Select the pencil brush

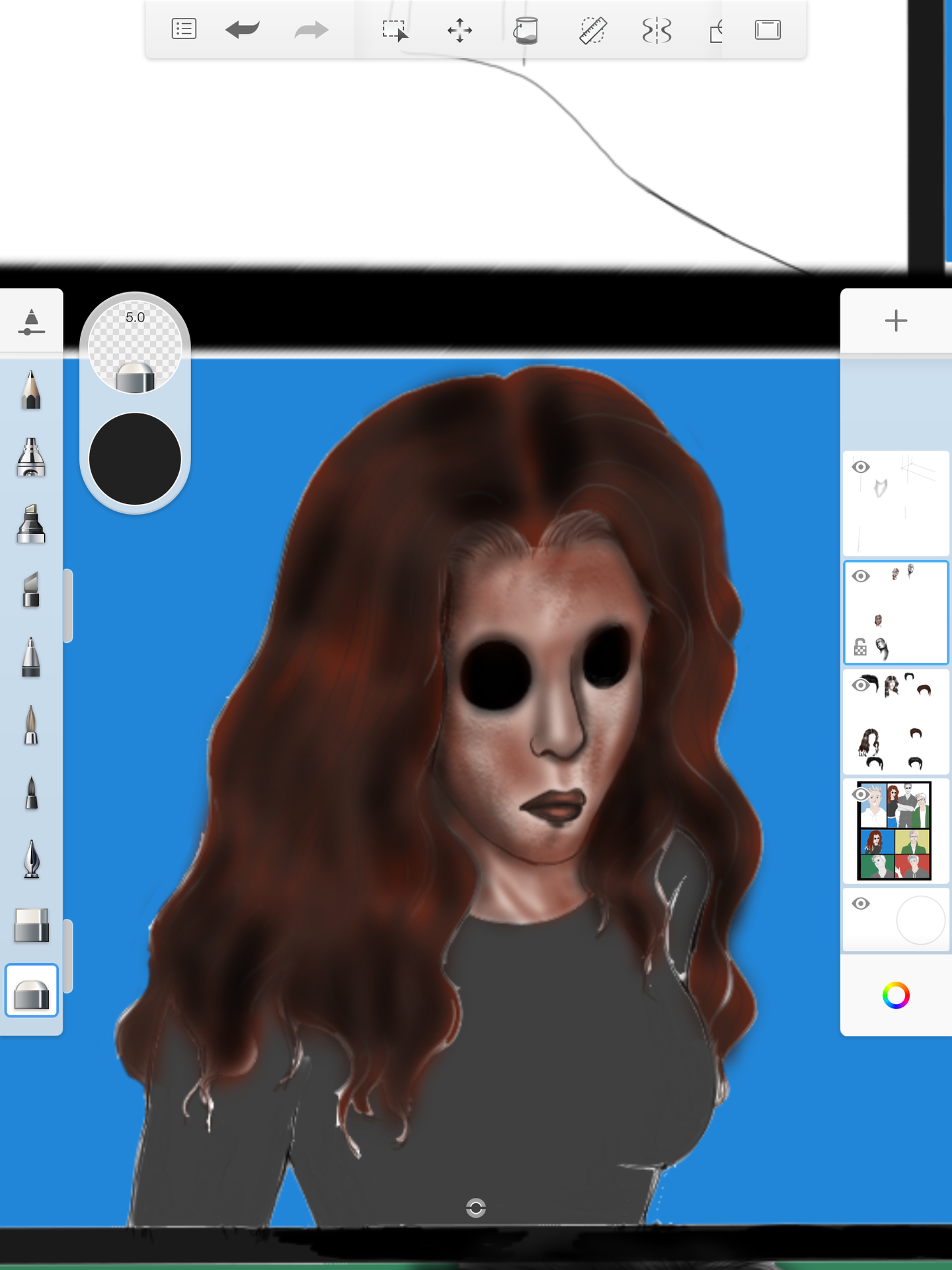[x=31, y=390]
